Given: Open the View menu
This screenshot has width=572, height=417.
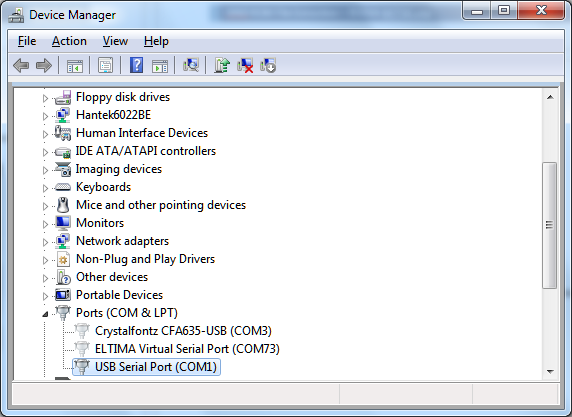Looking at the screenshot, I should tap(115, 41).
